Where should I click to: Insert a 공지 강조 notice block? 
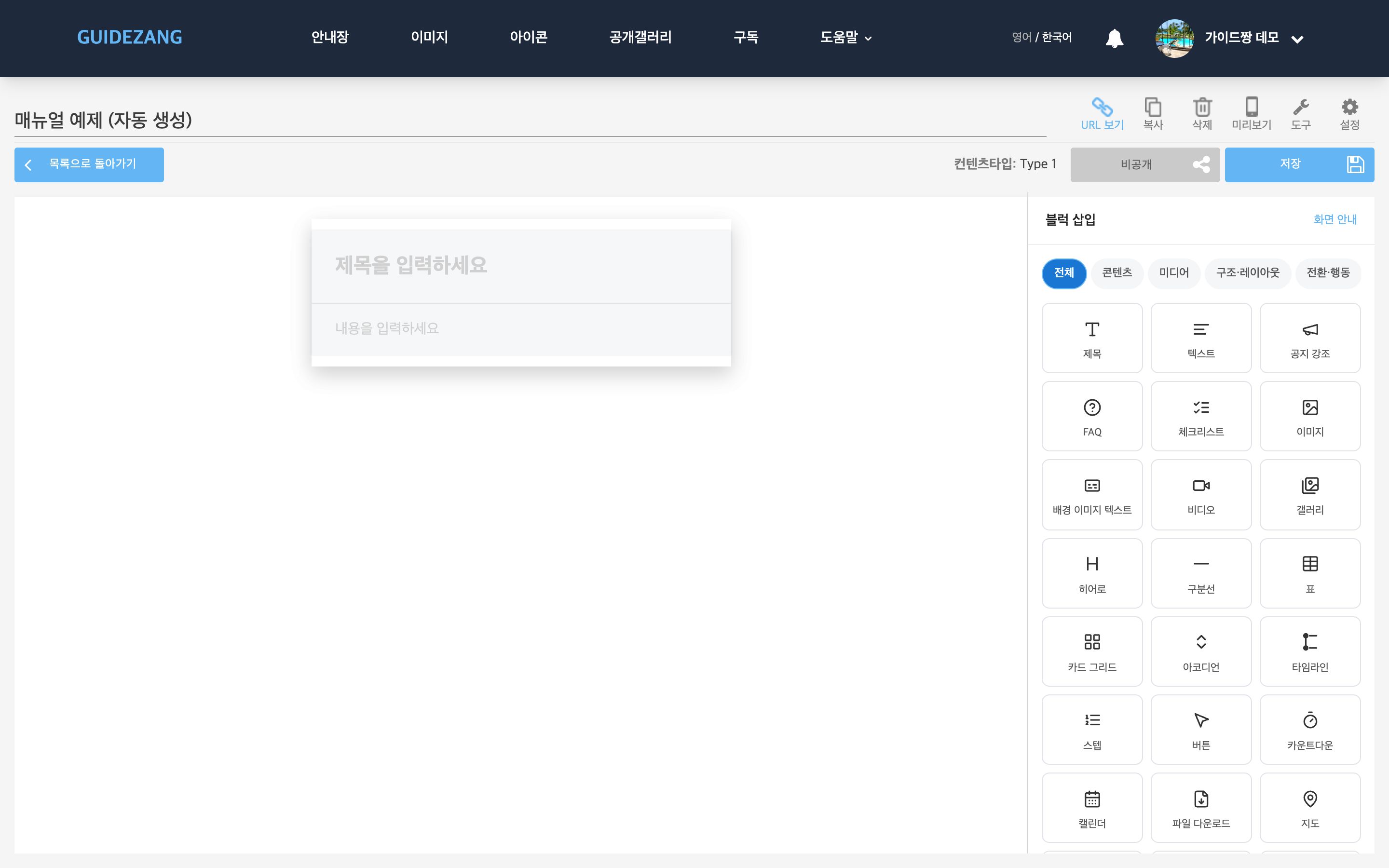(1310, 338)
